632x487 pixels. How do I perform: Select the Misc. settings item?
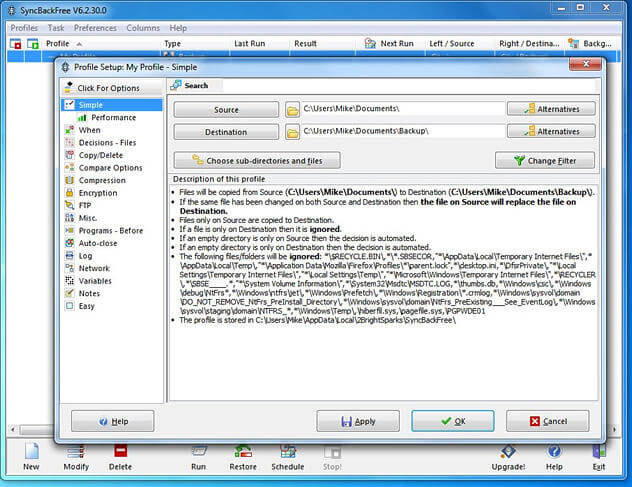(x=81, y=218)
